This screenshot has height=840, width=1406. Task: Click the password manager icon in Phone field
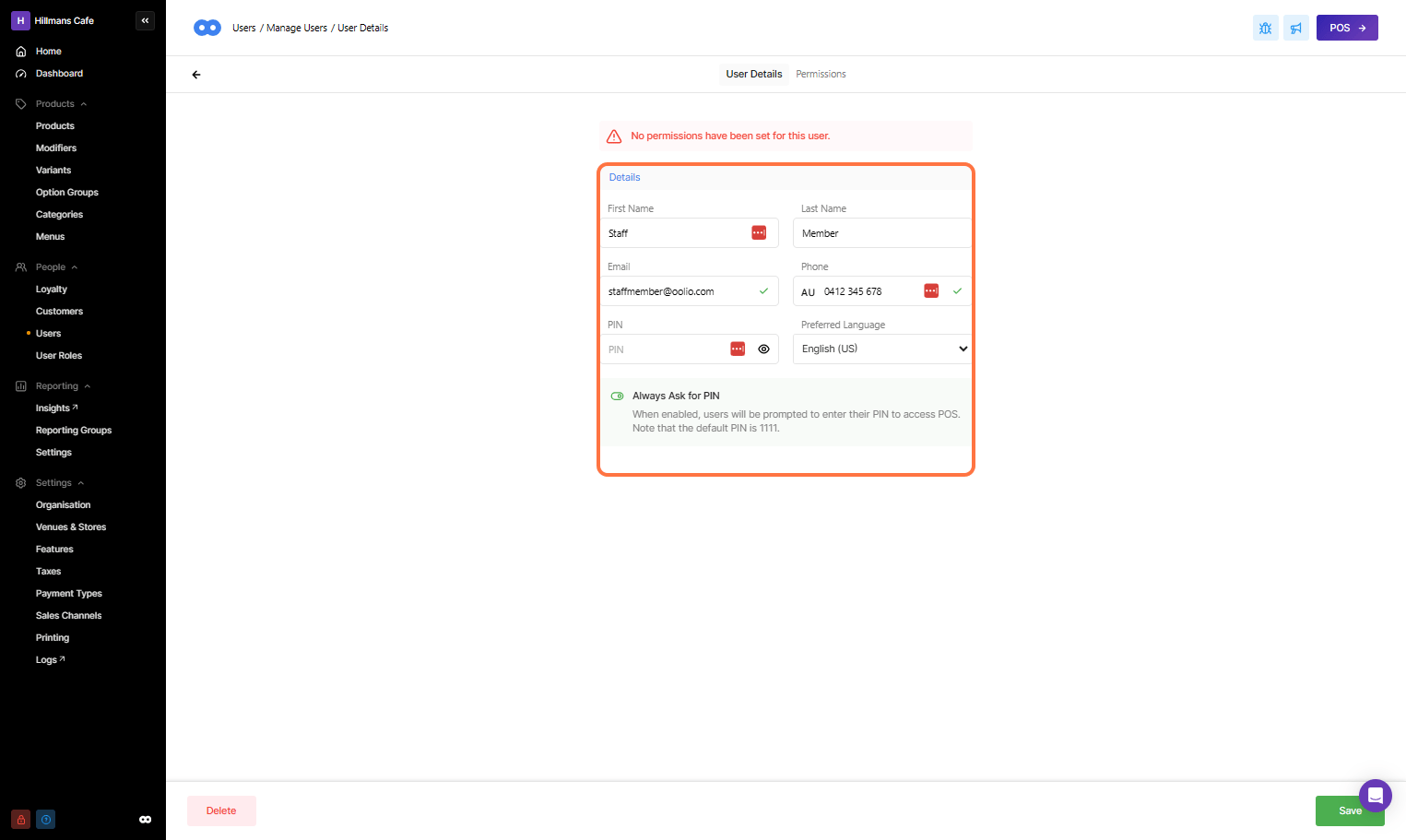point(931,290)
